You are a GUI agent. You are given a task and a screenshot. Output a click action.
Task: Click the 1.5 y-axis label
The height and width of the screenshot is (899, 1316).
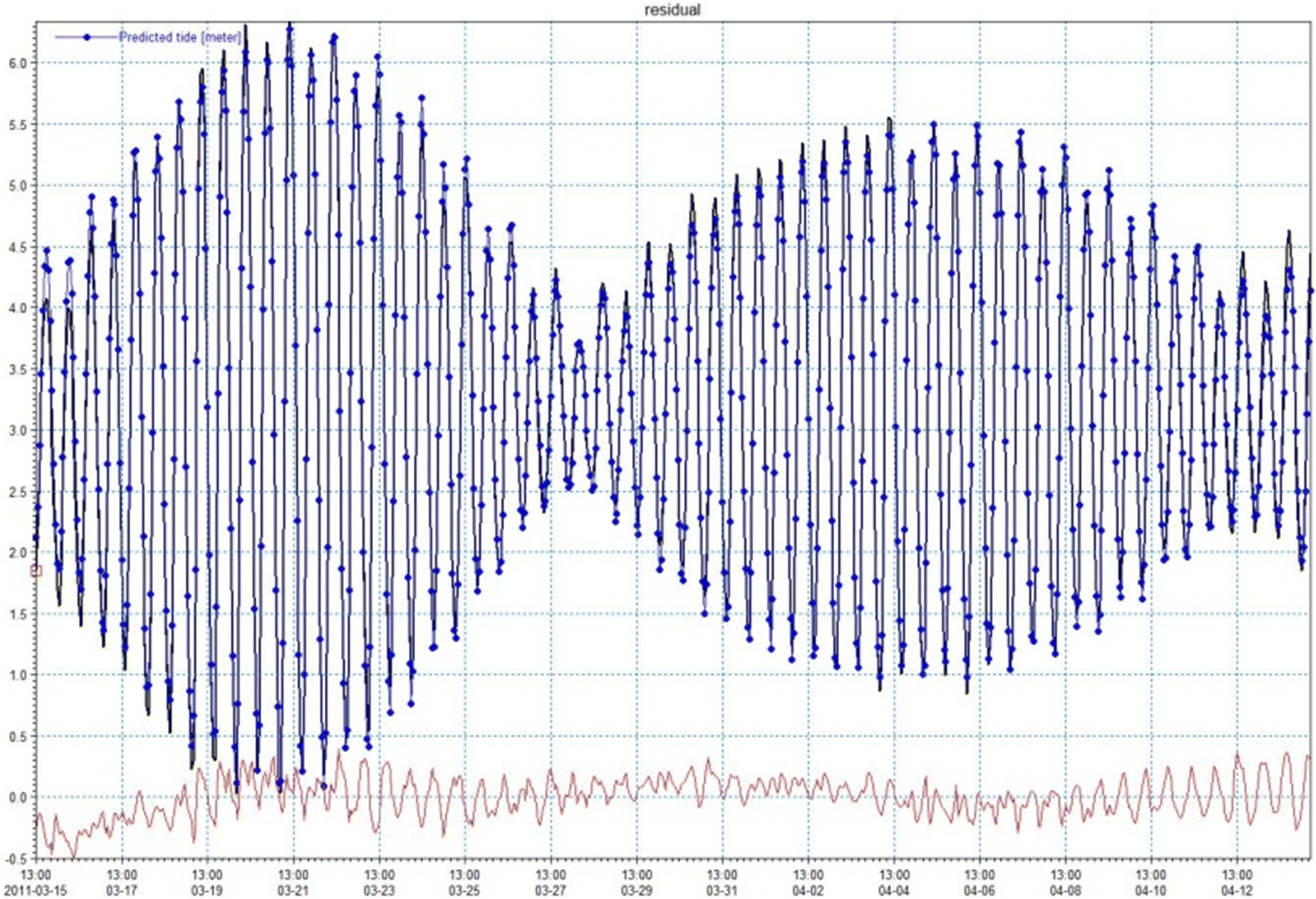point(19,614)
